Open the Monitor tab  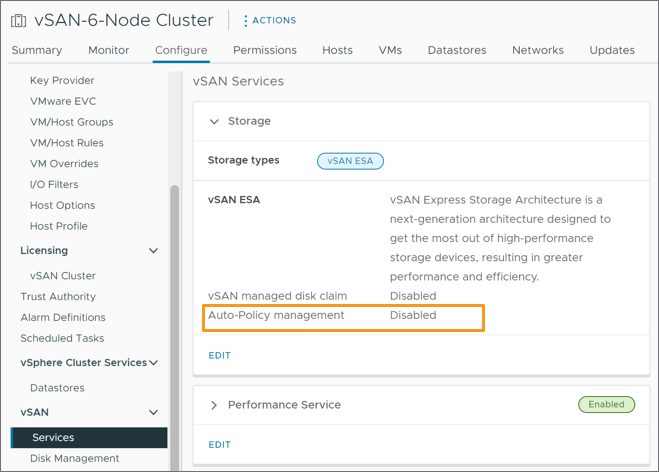tap(108, 50)
